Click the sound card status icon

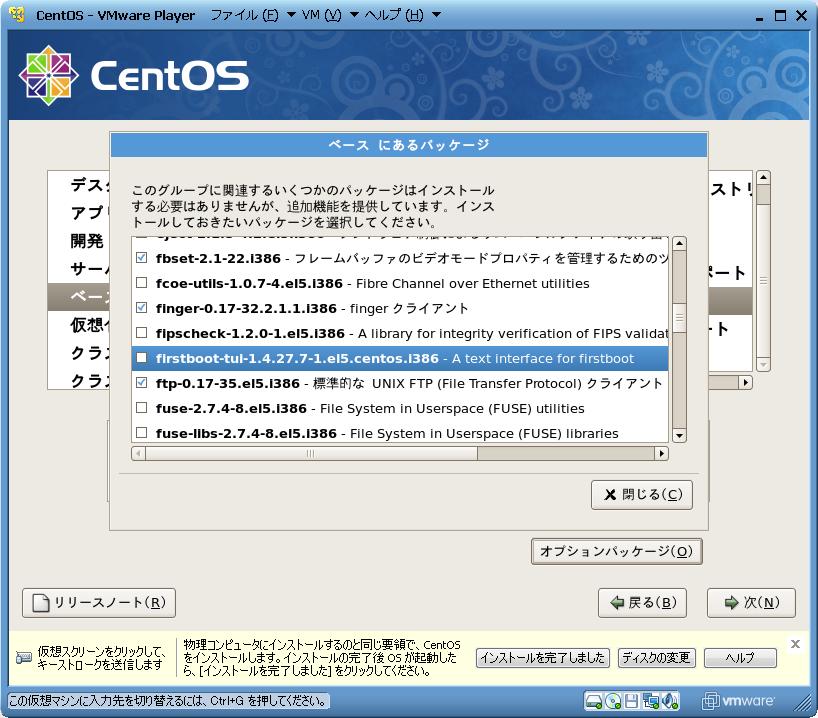(x=668, y=700)
